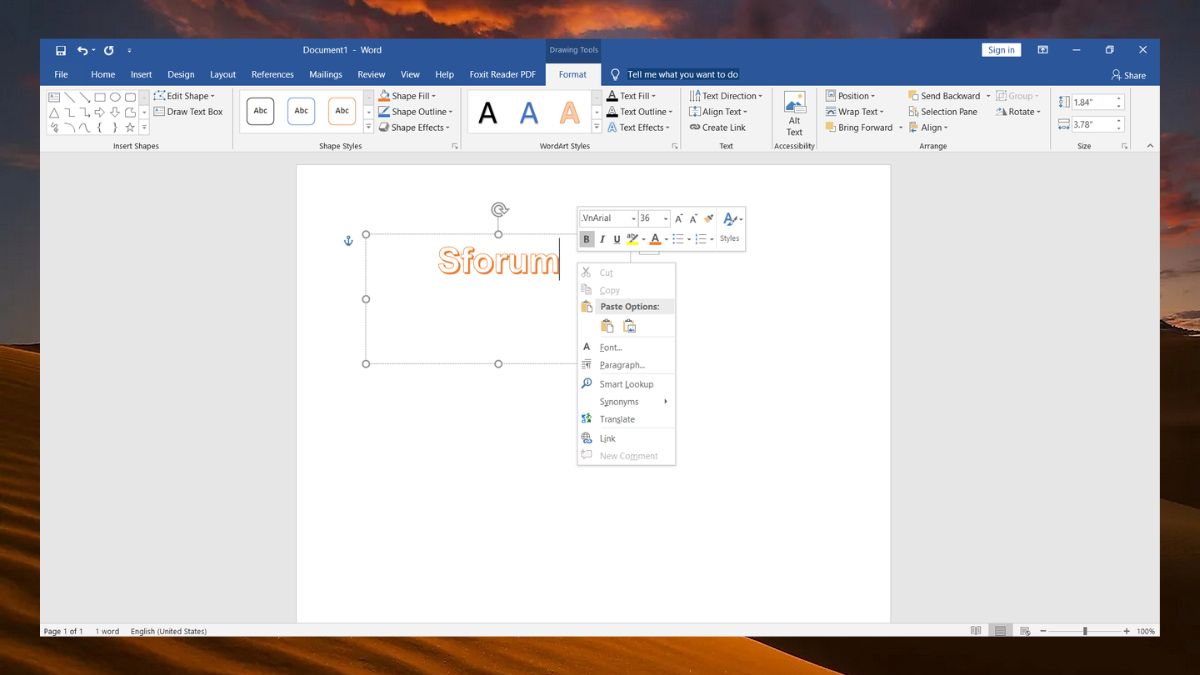Switch to the Mailings tab
The image size is (1200, 675).
[x=326, y=75]
